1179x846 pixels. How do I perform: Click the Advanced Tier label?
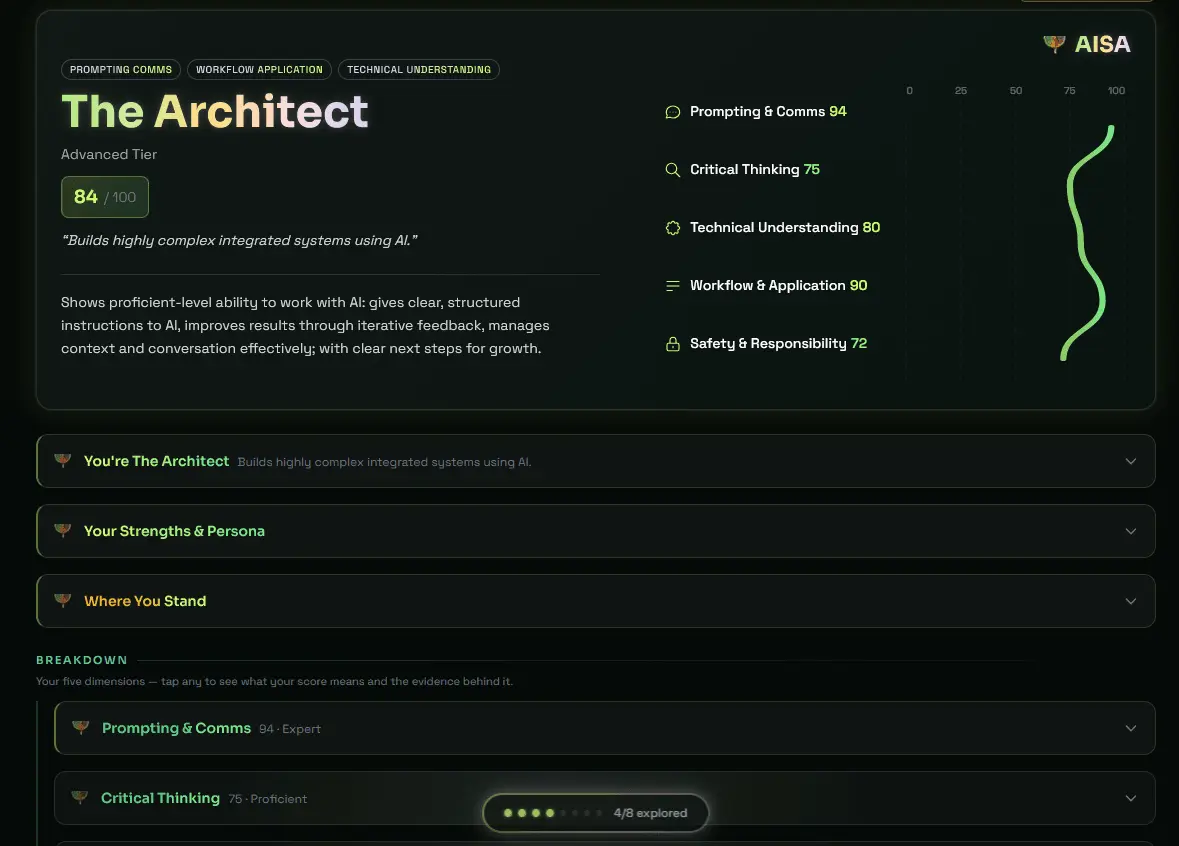[109, 154]
